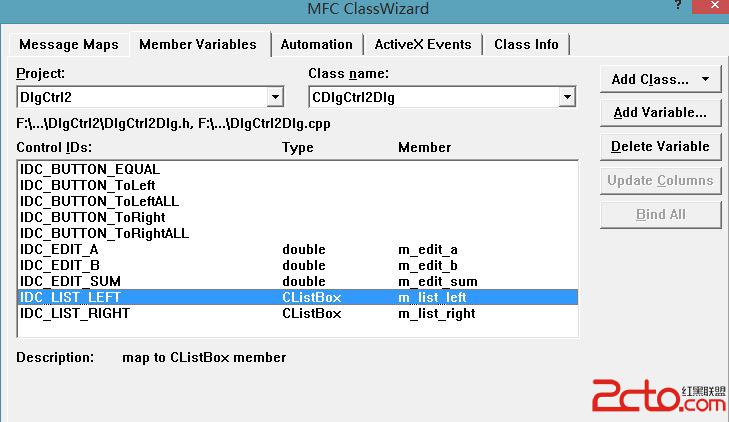
Task: Select the IDC_LIST_RIGHT control ID
Action: pos(75,313)
